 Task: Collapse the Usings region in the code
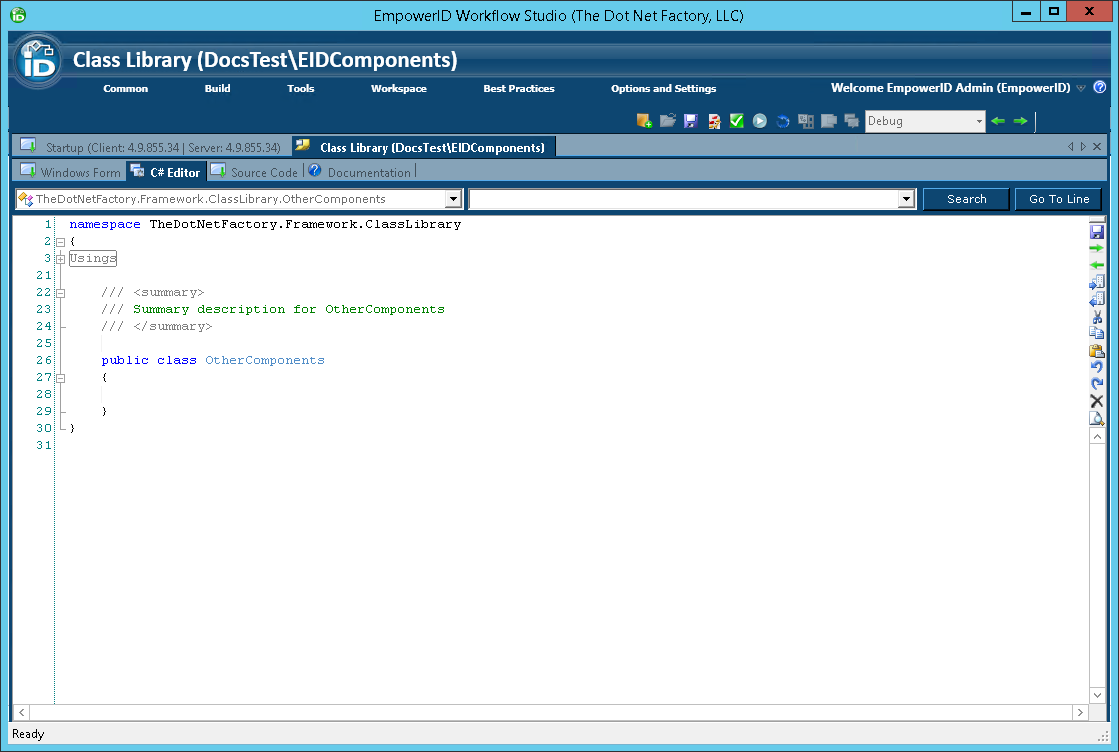point(60,258)
